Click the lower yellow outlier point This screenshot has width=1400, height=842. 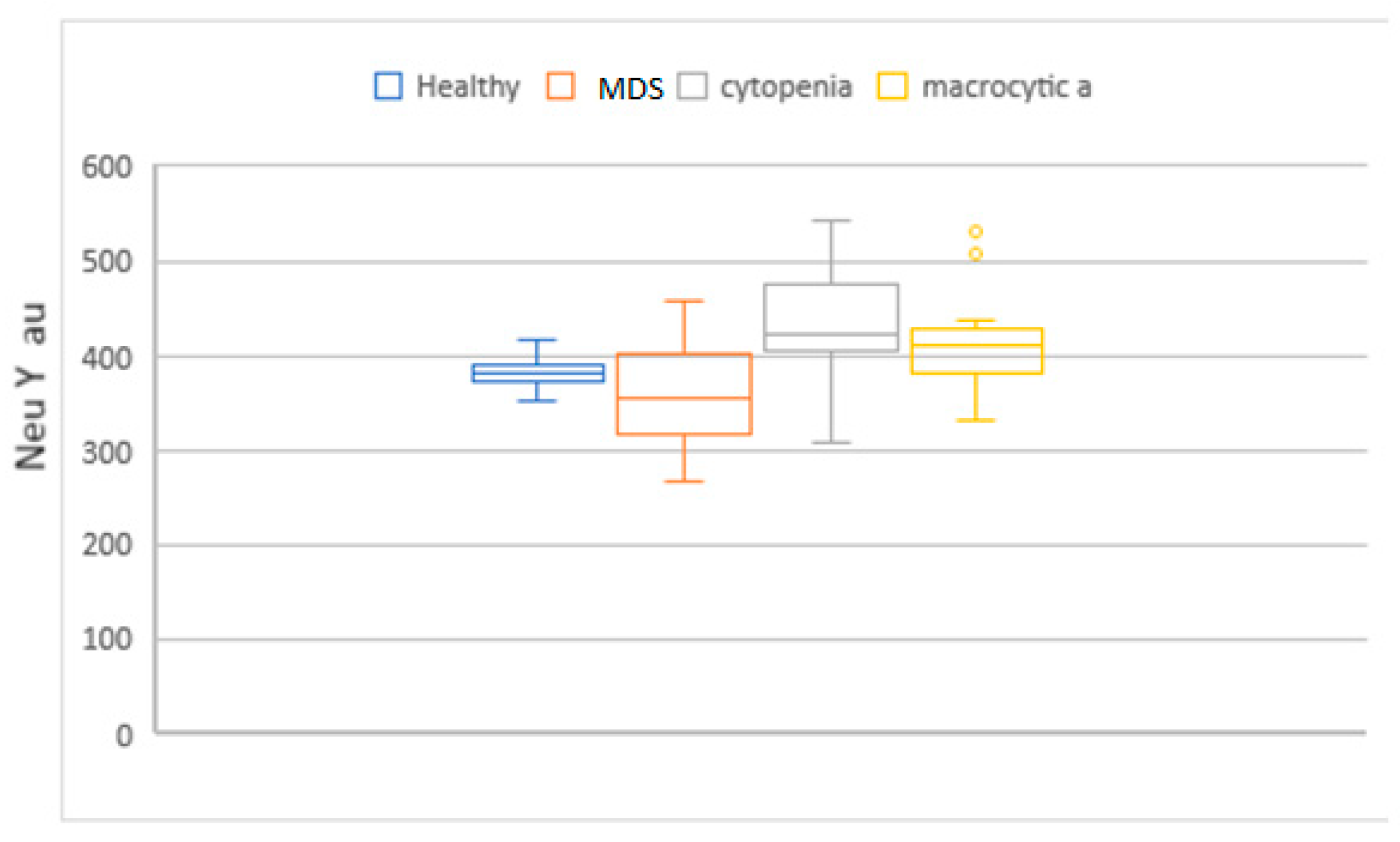coord(975,254)
